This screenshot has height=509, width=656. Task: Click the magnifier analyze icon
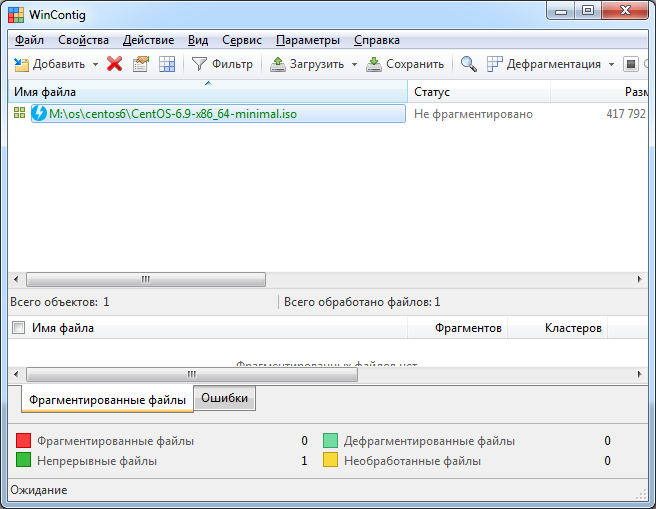click(468, 64)
